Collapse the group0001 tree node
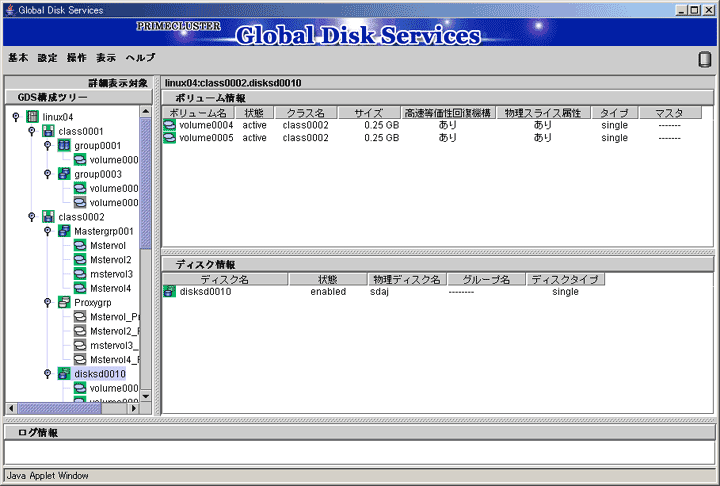 pyautogui.click(x=47, y=145)
